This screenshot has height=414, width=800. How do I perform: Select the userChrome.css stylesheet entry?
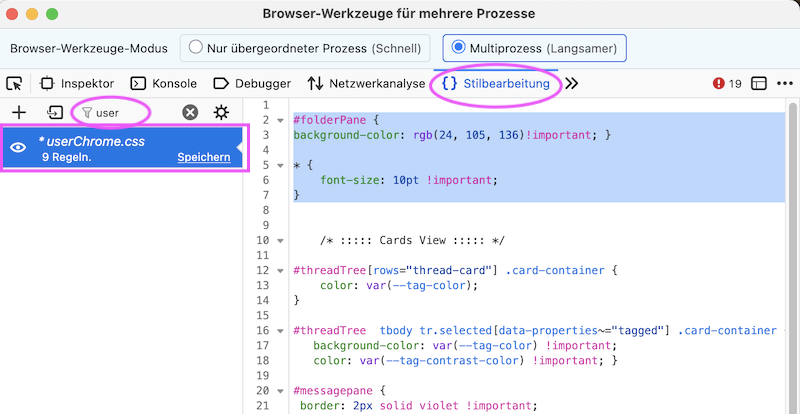point(124,148)
